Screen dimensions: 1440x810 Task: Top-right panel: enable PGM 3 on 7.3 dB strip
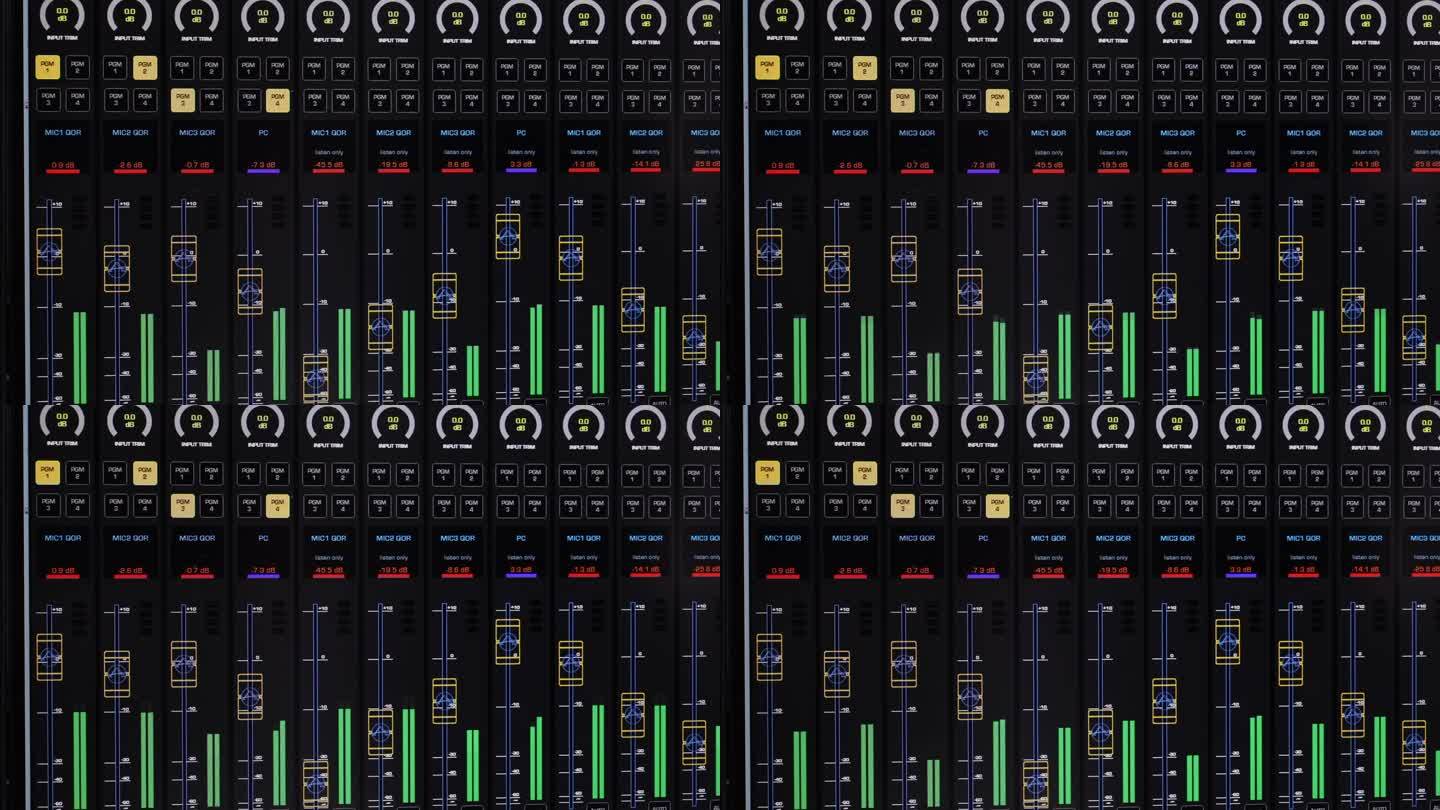[x=968, y=100]
